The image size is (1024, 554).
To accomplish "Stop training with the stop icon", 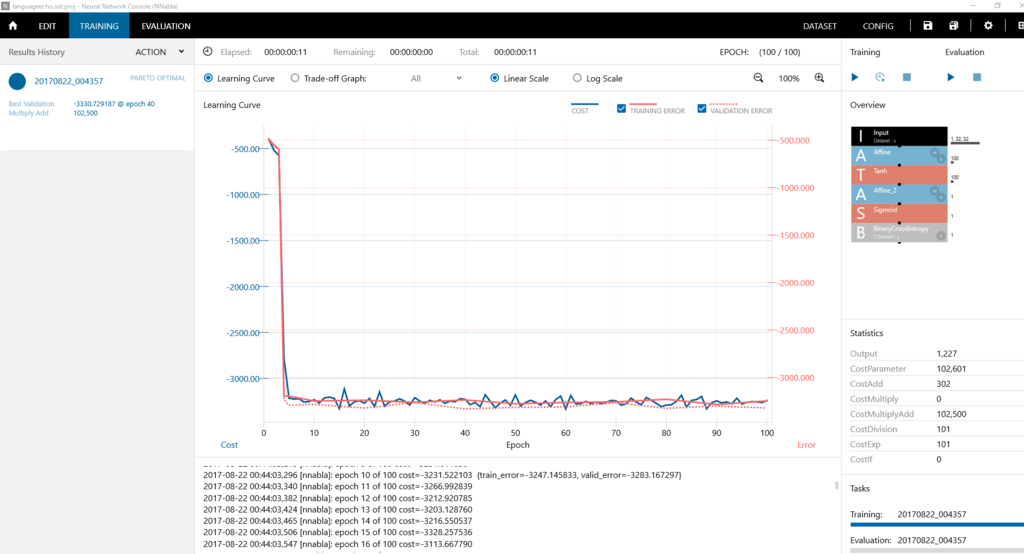I will [x=906, y=77].
